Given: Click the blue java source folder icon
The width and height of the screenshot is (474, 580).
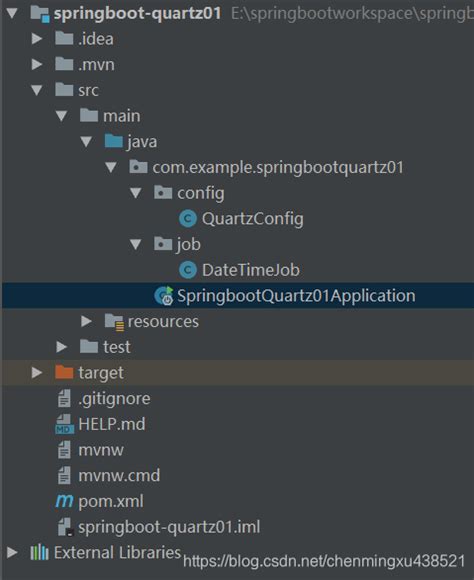Looking at the screenshot, I should point(114,141).
